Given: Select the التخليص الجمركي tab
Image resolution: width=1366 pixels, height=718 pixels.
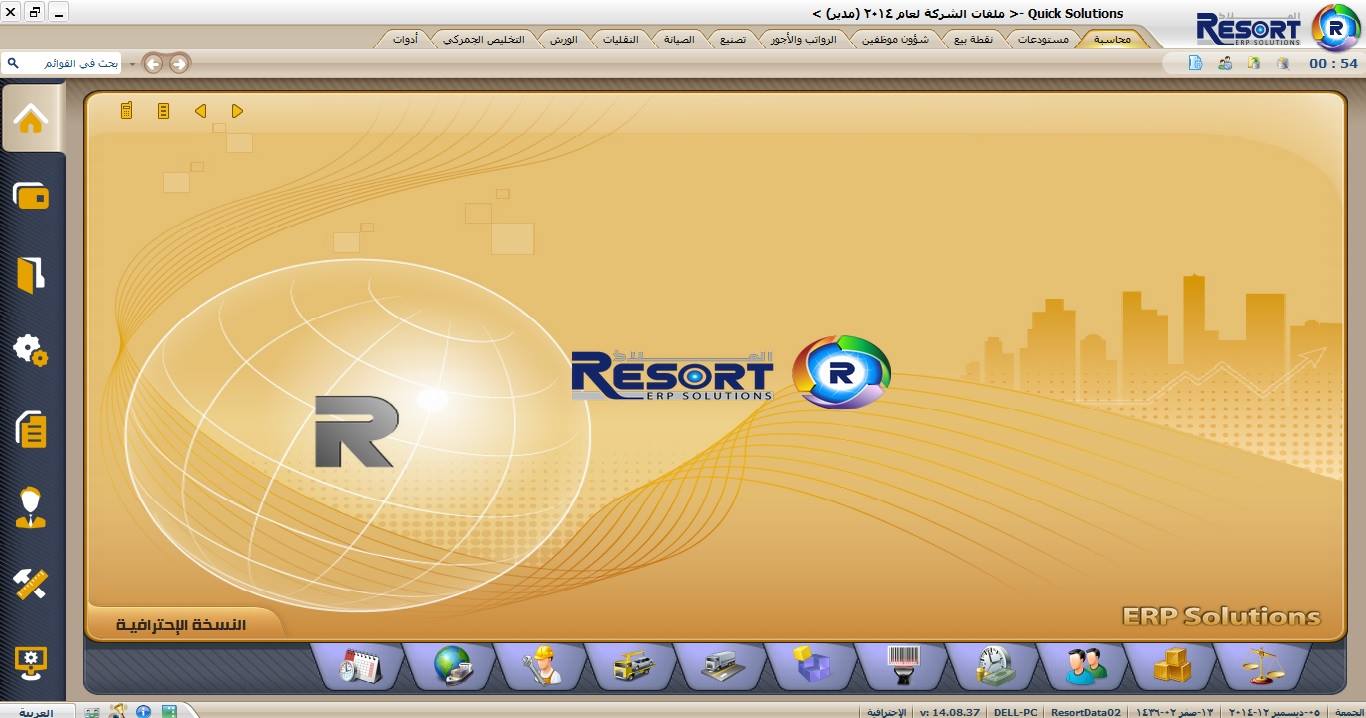Looking at the screenshot, I should click(484, 39).
